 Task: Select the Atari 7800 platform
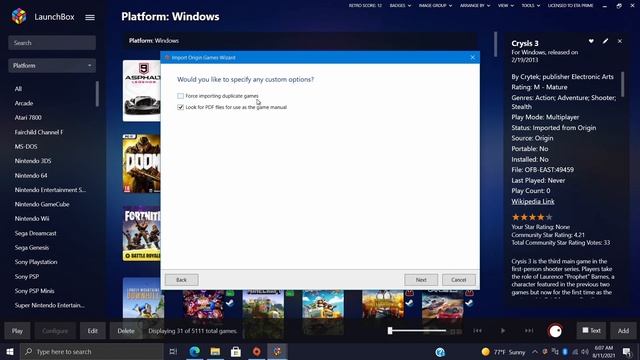point(28,118)
